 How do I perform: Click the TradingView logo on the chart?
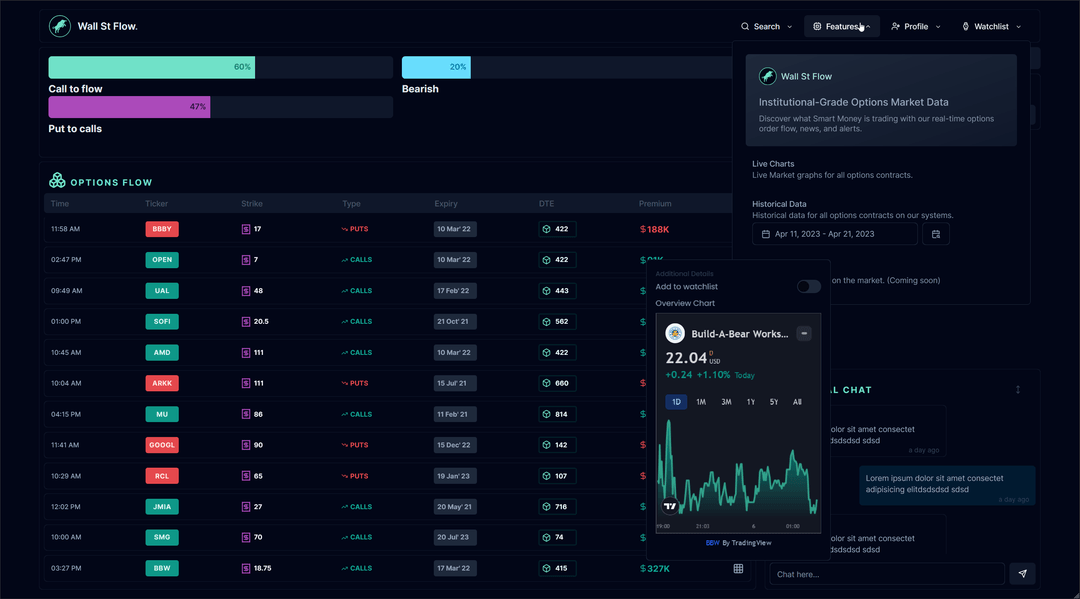click(x=670, y=506)
